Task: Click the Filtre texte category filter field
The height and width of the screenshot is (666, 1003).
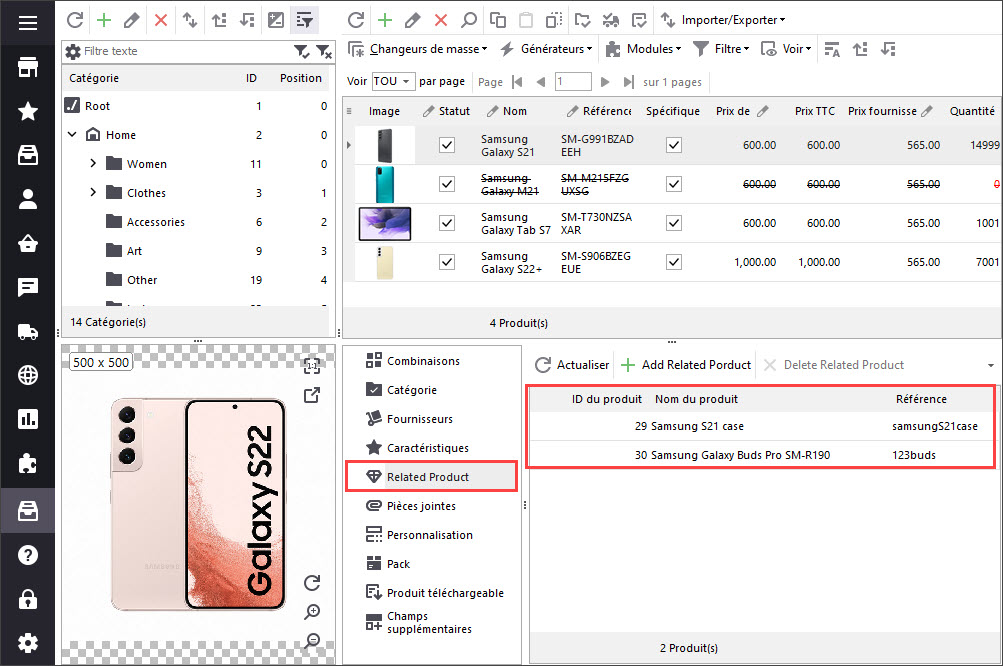Action: [x=186, y=51]
